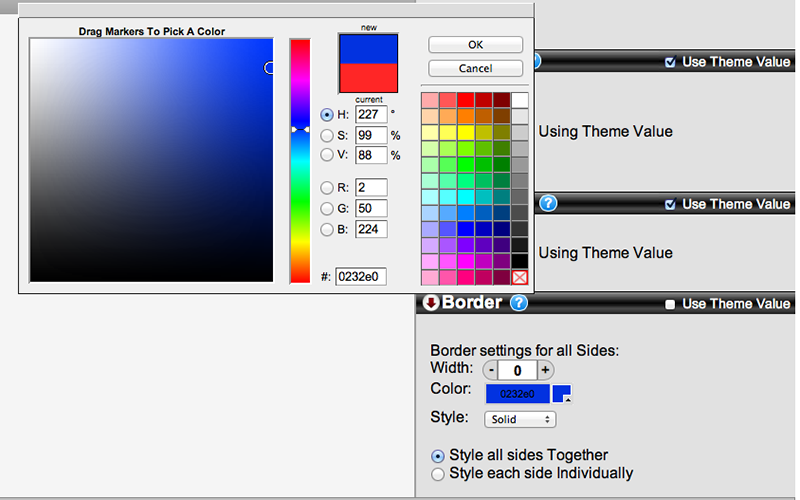The height and width of the screenshot is (500, 800).
Task: Click the Border section help icon
Action: [x=518, y=303]
